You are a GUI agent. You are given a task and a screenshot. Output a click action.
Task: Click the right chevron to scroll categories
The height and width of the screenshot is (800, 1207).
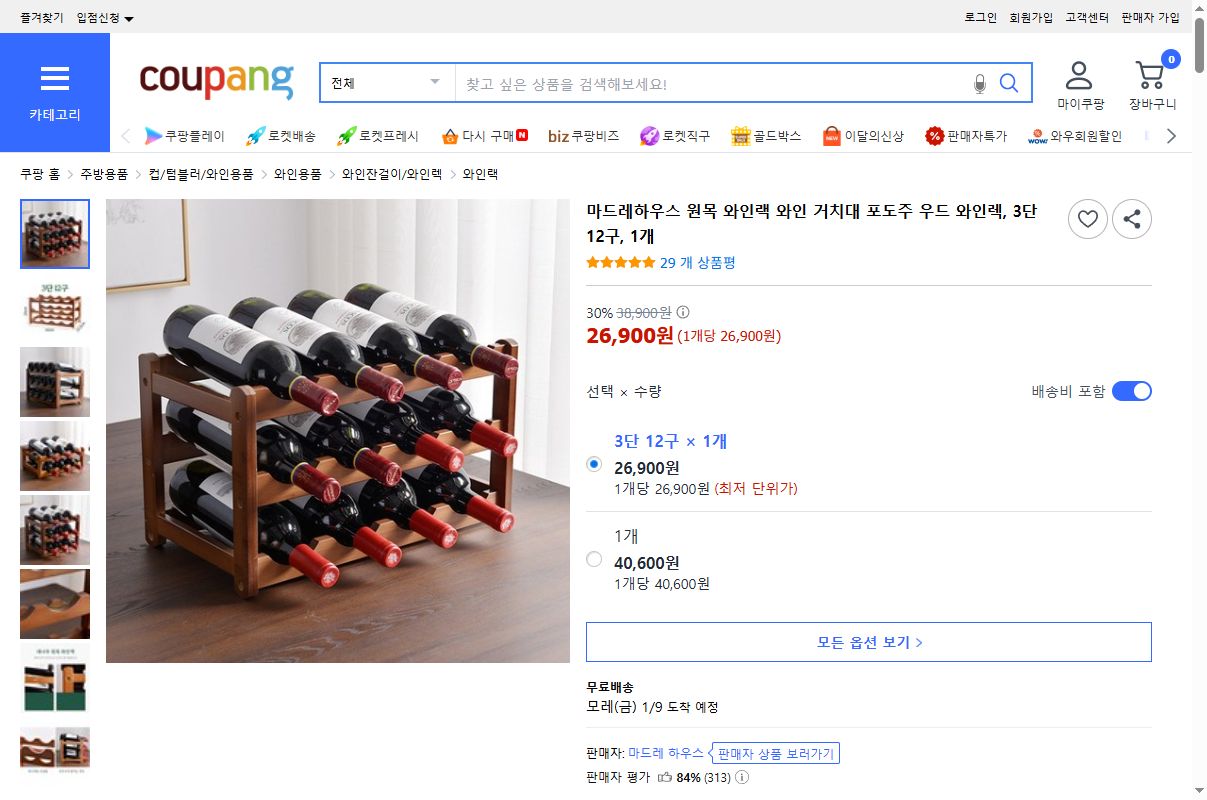pyautogui.click(x=1171, y=135)
